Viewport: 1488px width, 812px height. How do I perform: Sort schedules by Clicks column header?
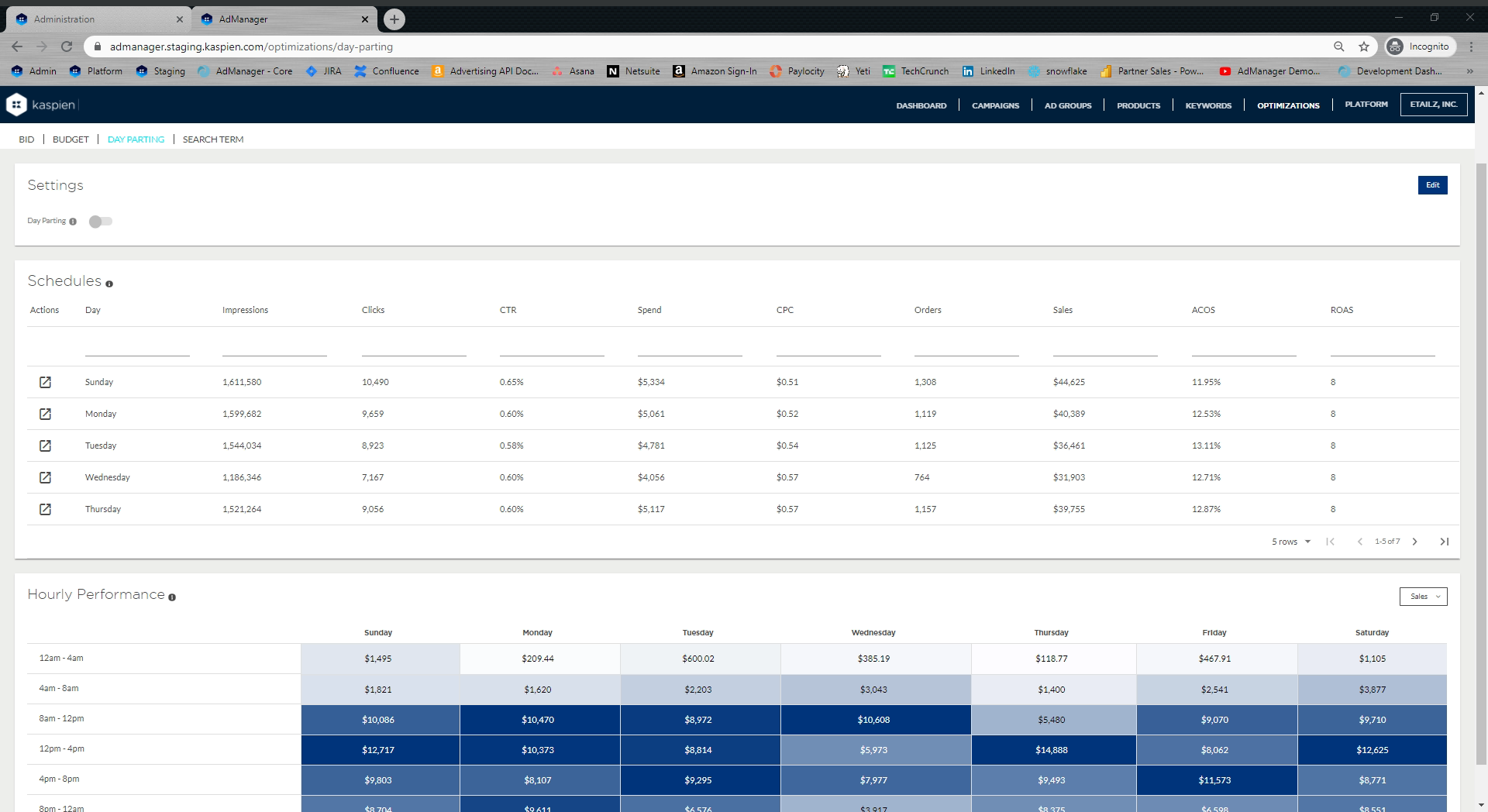click(x=373, y=310)
